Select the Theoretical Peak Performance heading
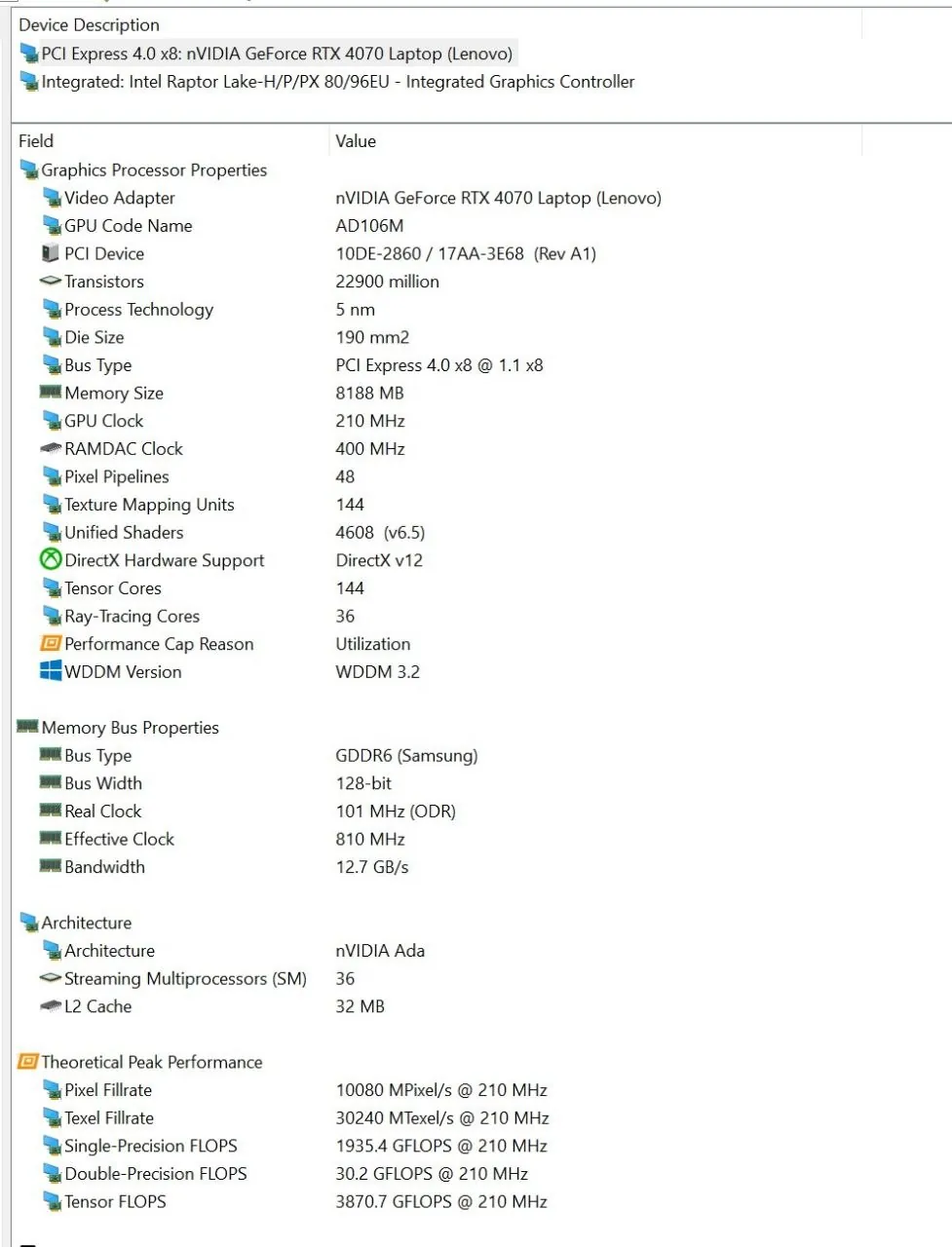This screenshot has width=952, height=1247. [152, 1062]
